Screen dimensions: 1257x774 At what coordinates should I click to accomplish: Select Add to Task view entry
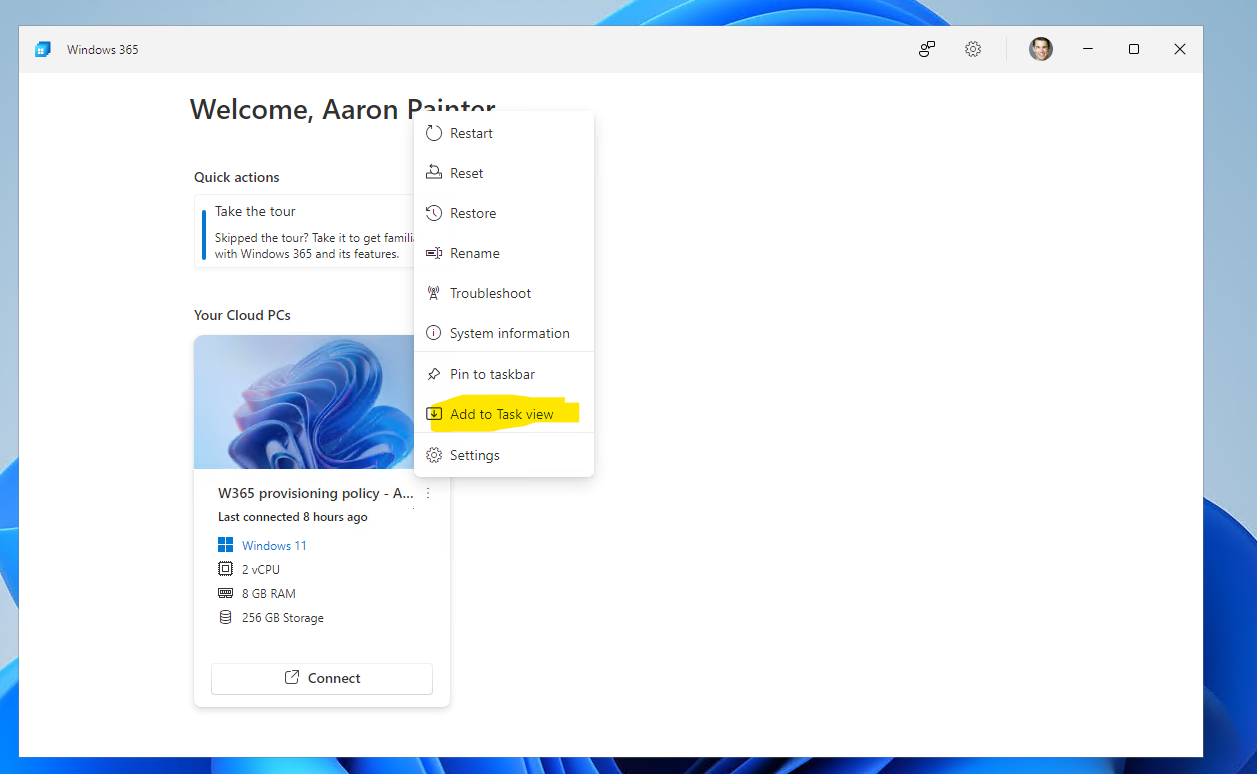point(504,414)
